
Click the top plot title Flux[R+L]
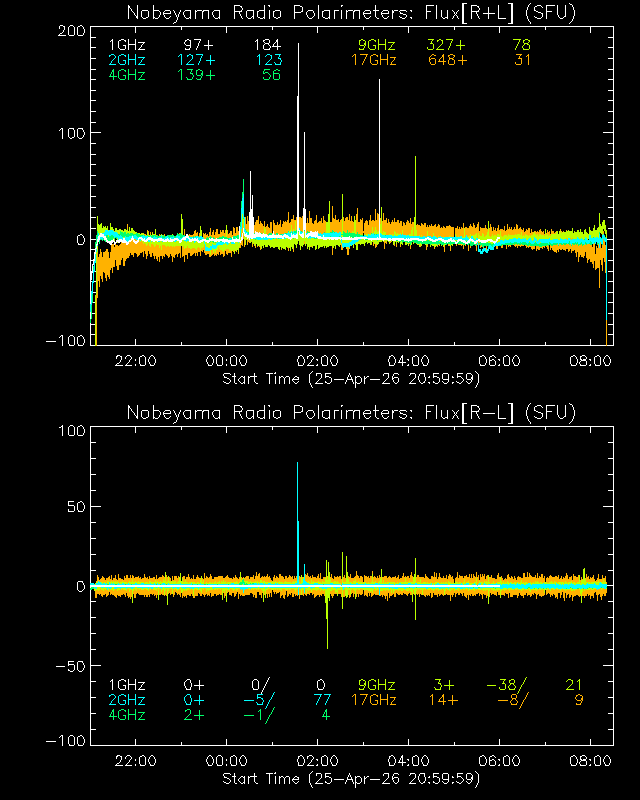pos(351,13)
